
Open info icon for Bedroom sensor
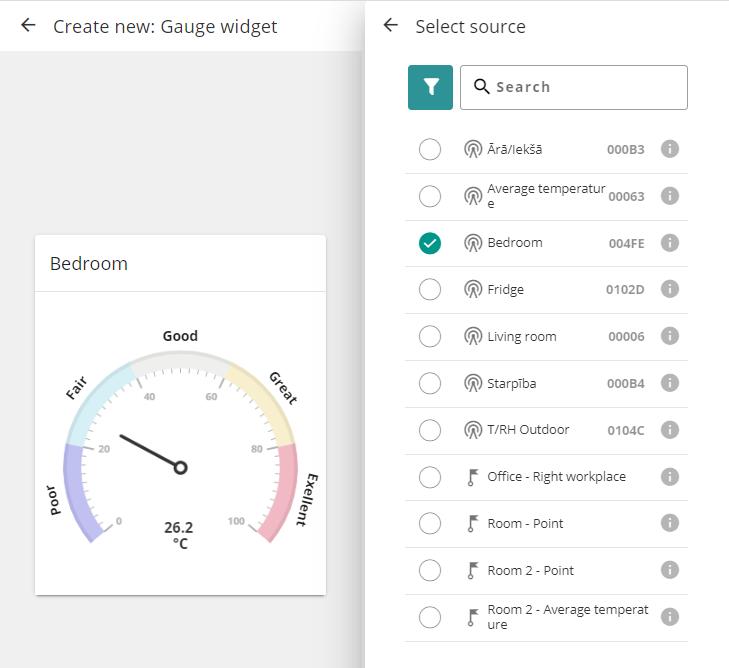point(670,243)
